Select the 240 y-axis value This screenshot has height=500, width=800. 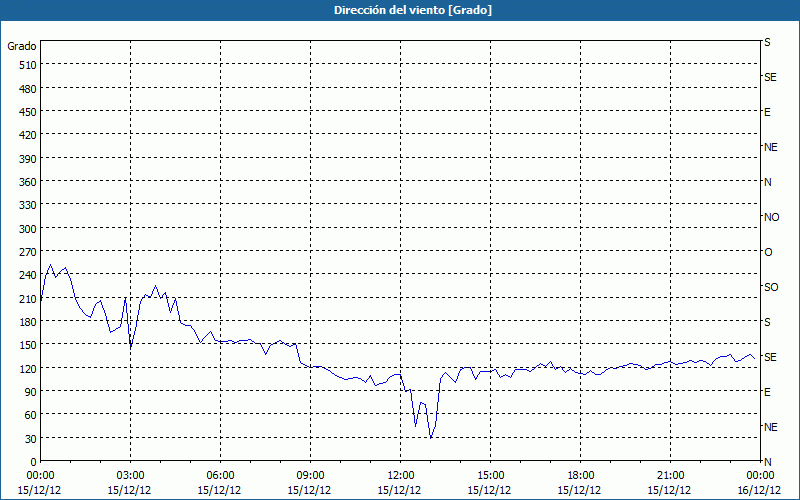28,275
